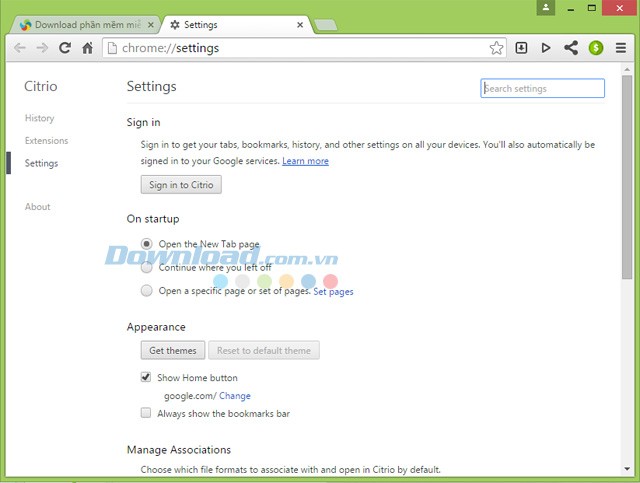This screenshot has height=483, width=640.
Task: Bookmark this page with the star
Action: click(x=496, y=47)
